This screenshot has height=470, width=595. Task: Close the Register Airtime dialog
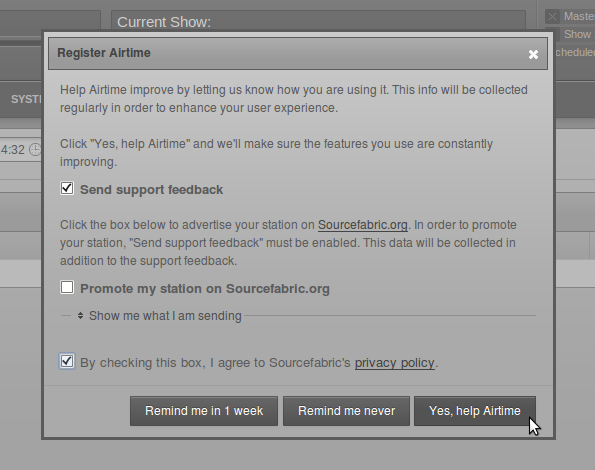533,54
